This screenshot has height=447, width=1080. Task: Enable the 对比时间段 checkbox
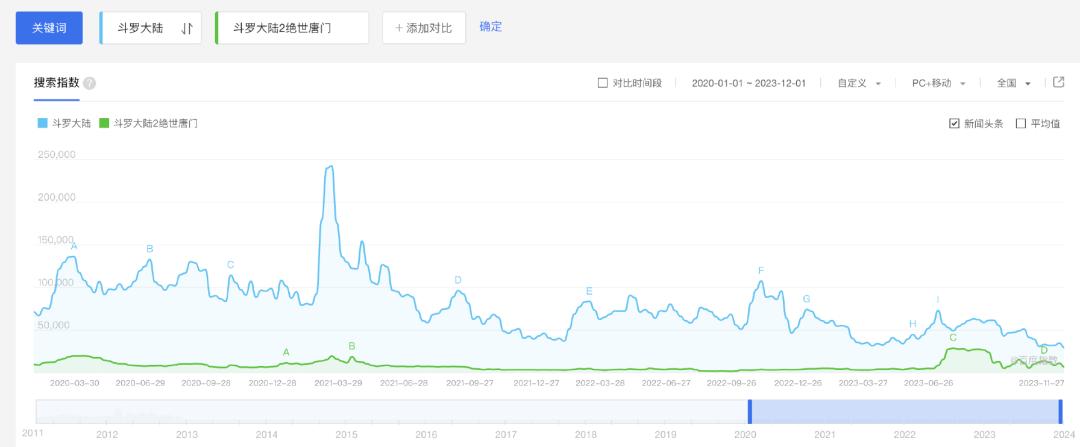(x=602, y=83)
